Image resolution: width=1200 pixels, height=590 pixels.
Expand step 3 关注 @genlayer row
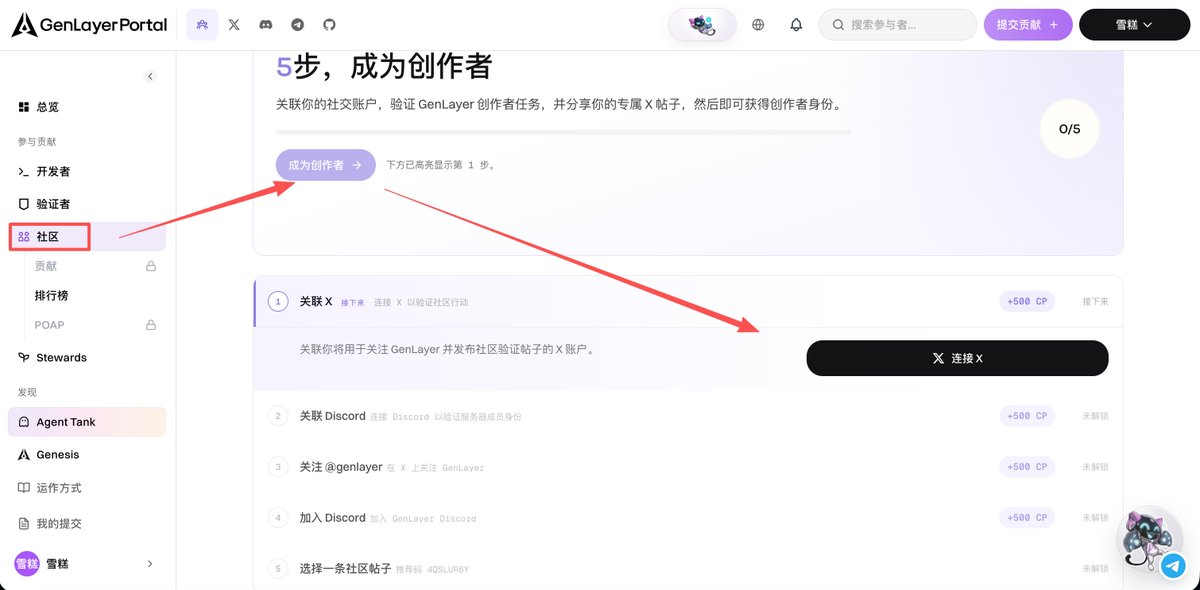click(688, 467)
